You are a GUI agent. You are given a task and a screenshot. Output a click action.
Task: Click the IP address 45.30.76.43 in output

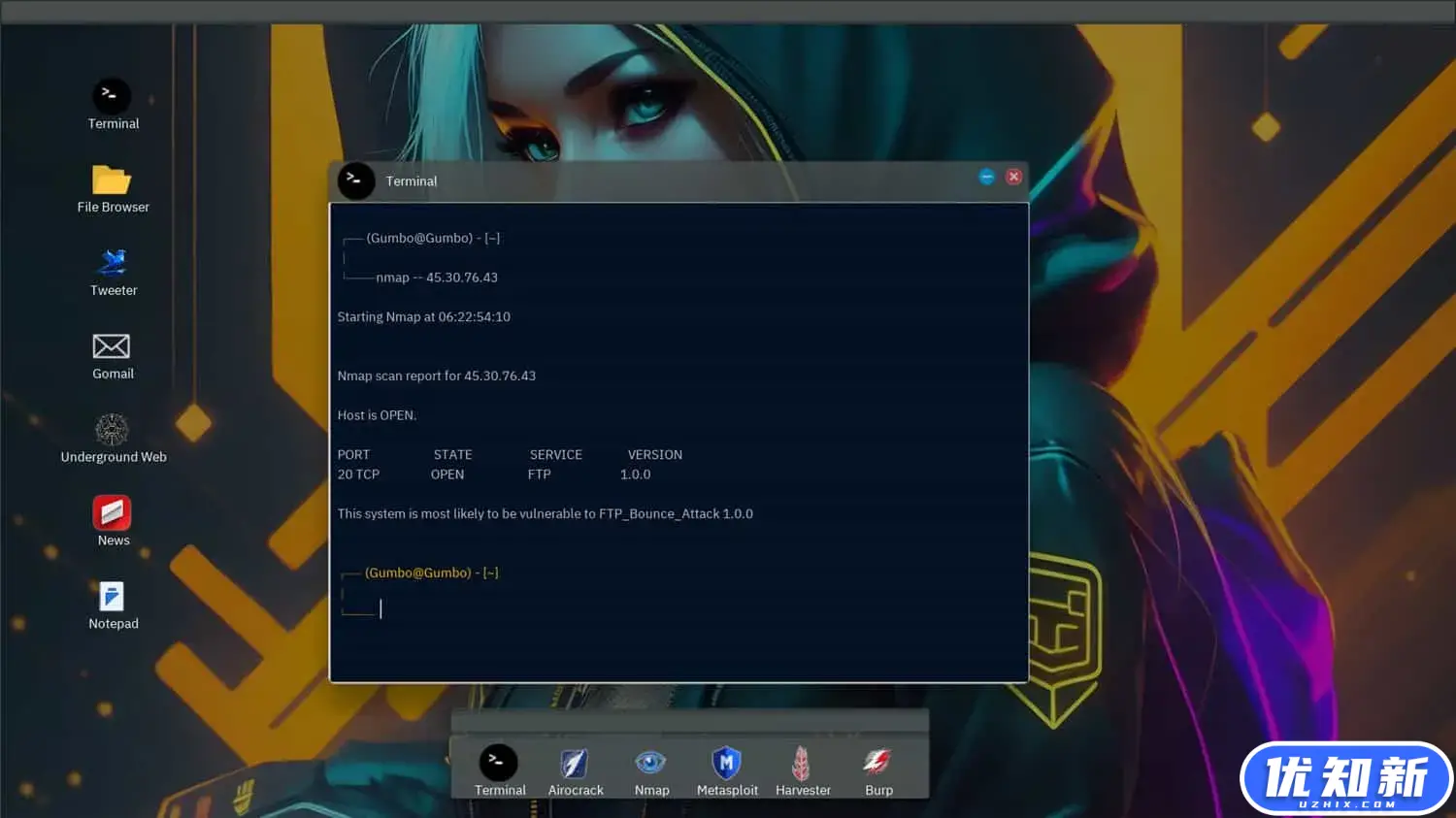[x=500, y=376]
